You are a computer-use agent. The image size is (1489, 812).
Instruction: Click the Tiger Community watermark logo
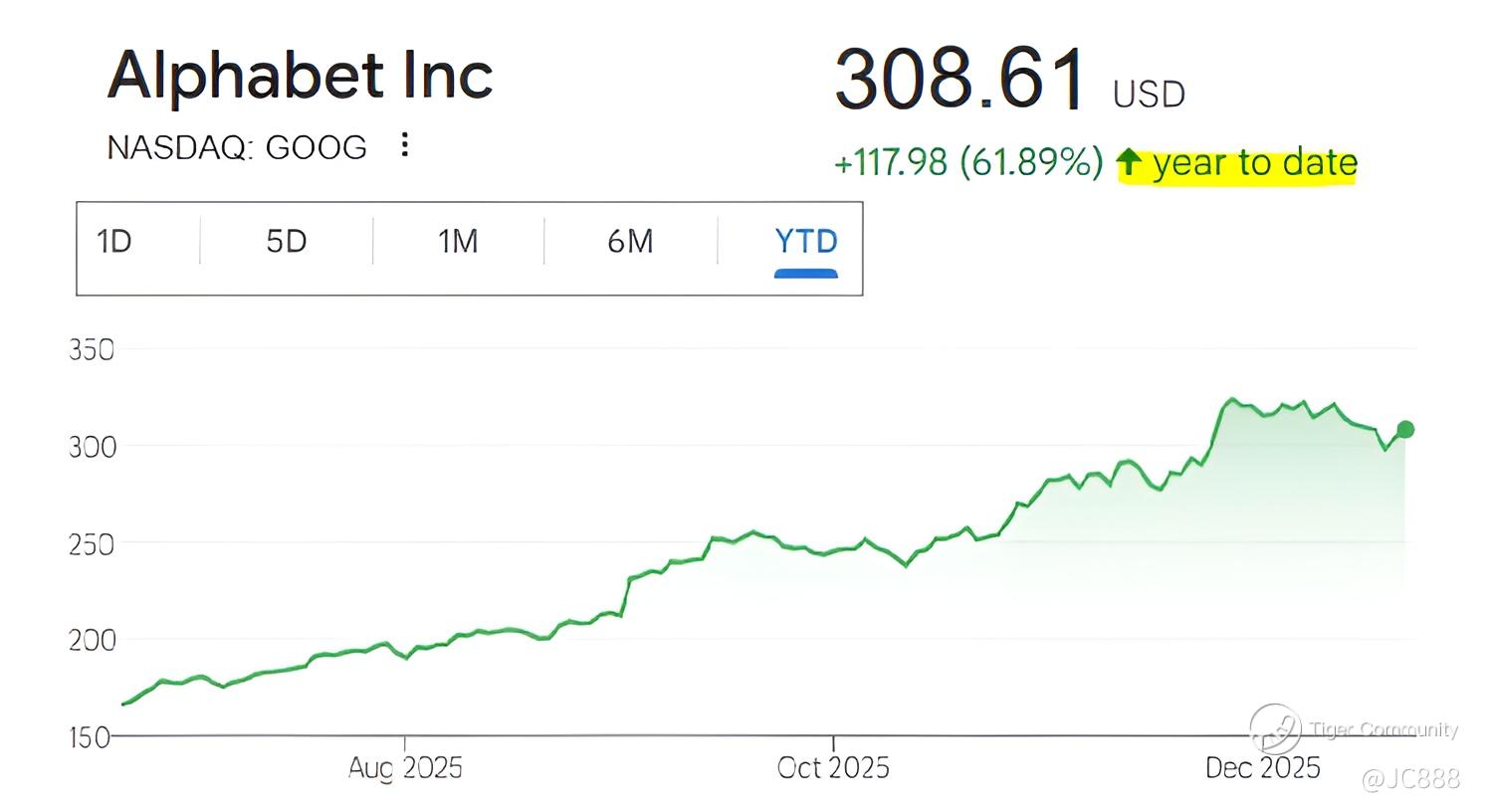tap(1275, 729)
